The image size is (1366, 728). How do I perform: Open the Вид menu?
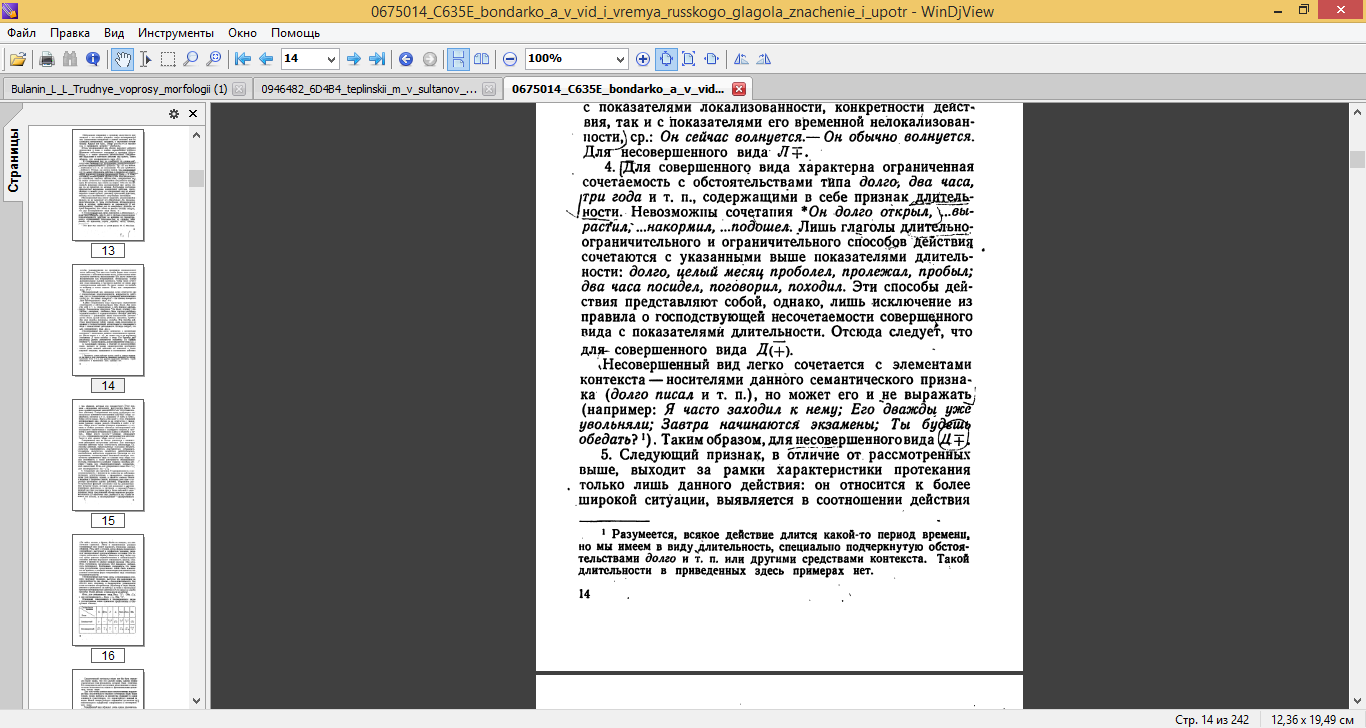coord(114,32)
